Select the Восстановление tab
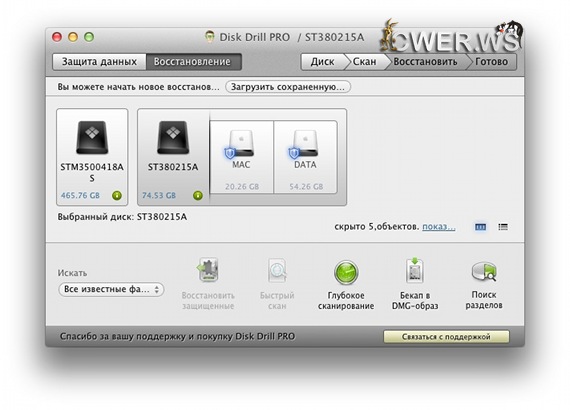The height and width of the screenshot is (410, 570). click(x=193, y=61)
